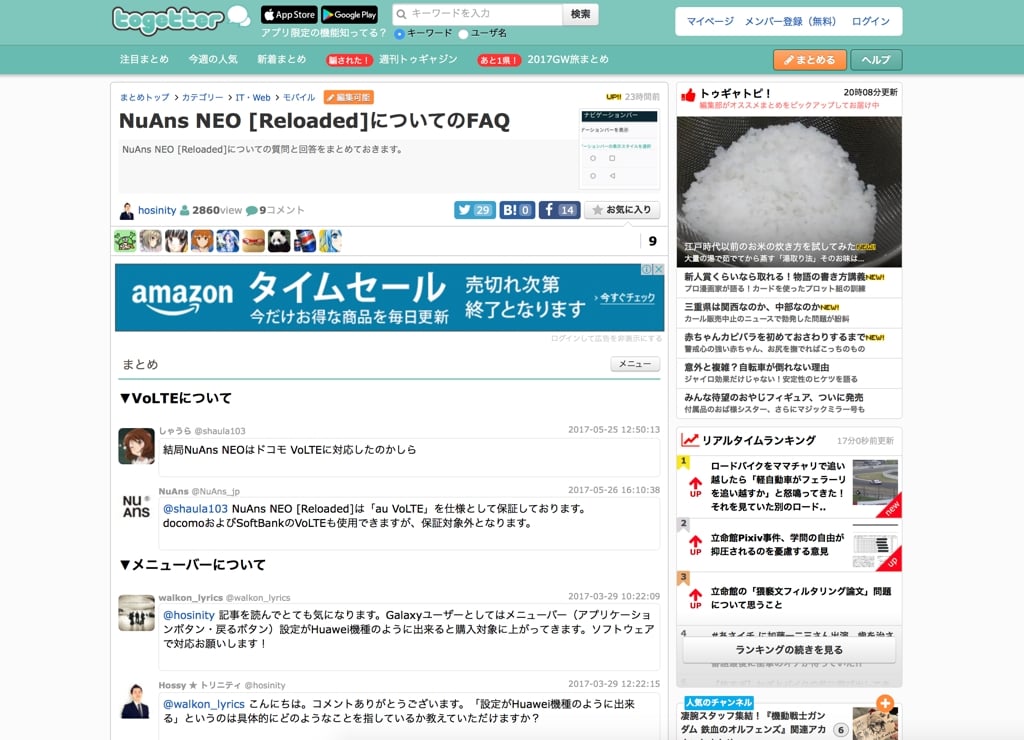Click the ログイン link
The height and width of the screenshot is (740, 1024).
(870, 21)
